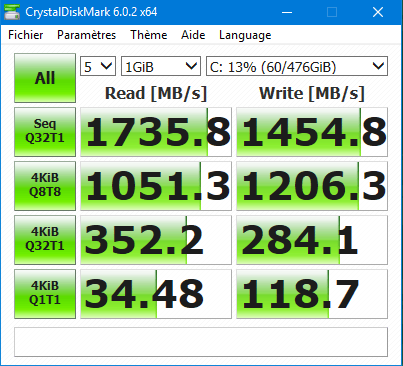403x366 pixels.
Task: Start the 4KiB Q8T8 test
Action: pos(45,186)
